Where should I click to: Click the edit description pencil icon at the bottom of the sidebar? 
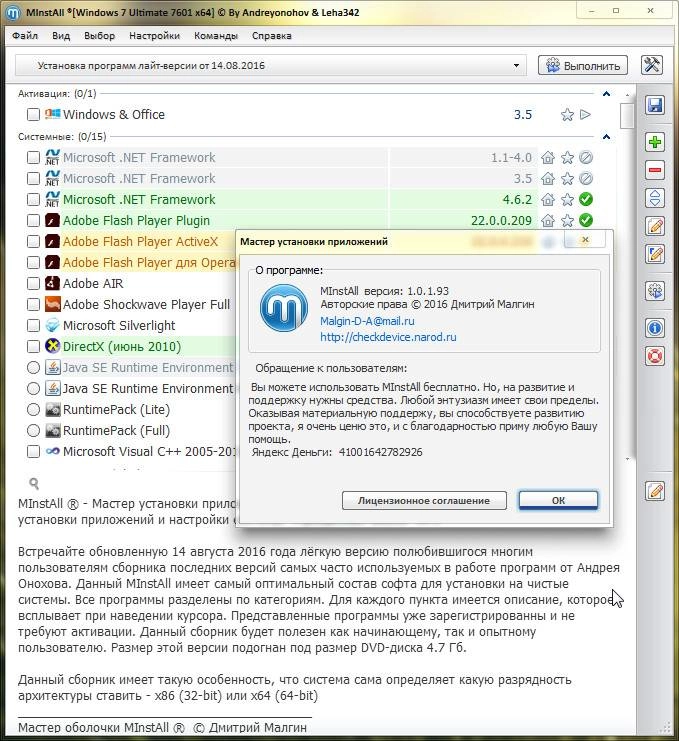(x=655, y=491)
